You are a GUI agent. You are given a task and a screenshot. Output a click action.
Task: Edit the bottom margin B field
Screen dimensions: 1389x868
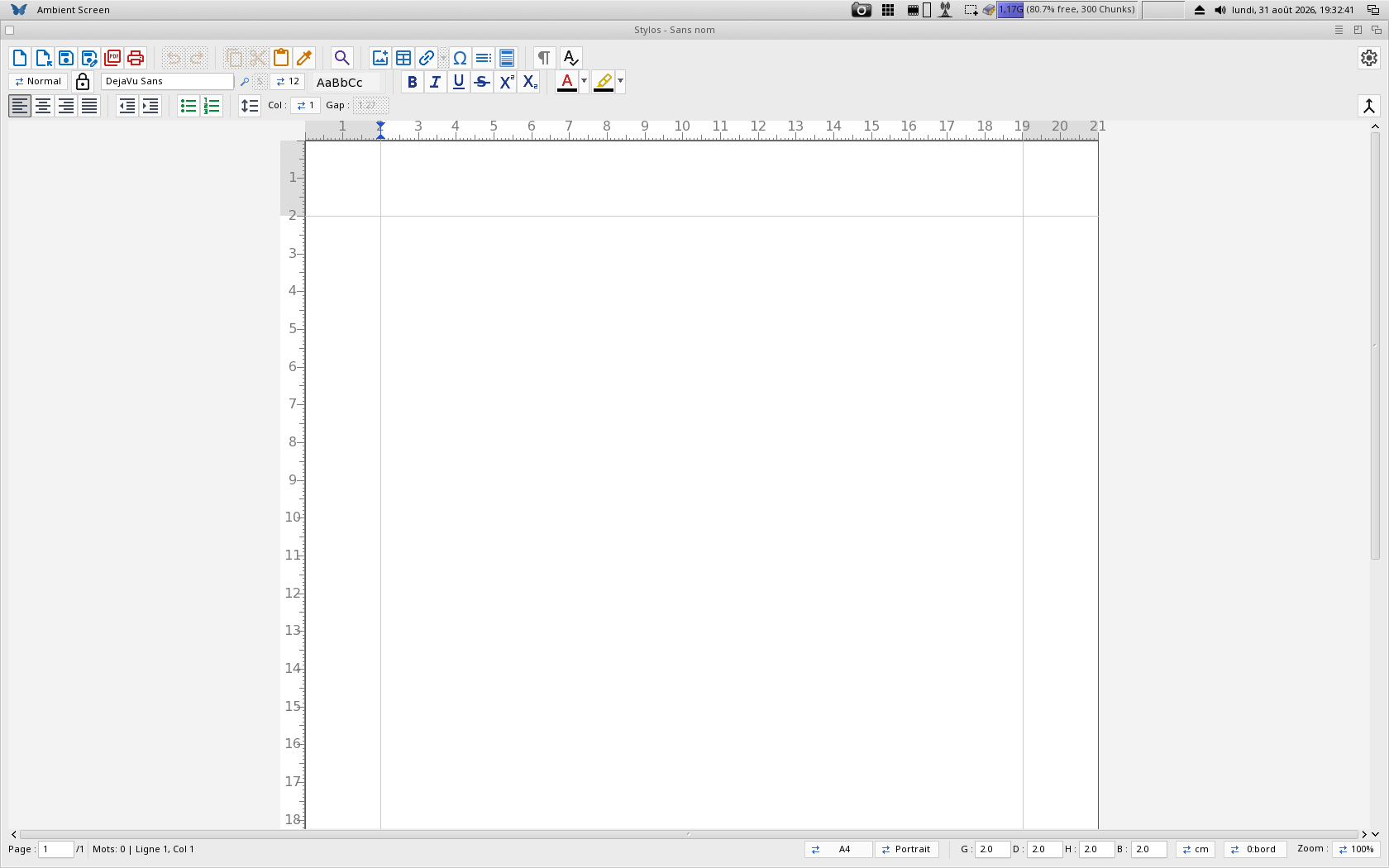click(1148, 849)
